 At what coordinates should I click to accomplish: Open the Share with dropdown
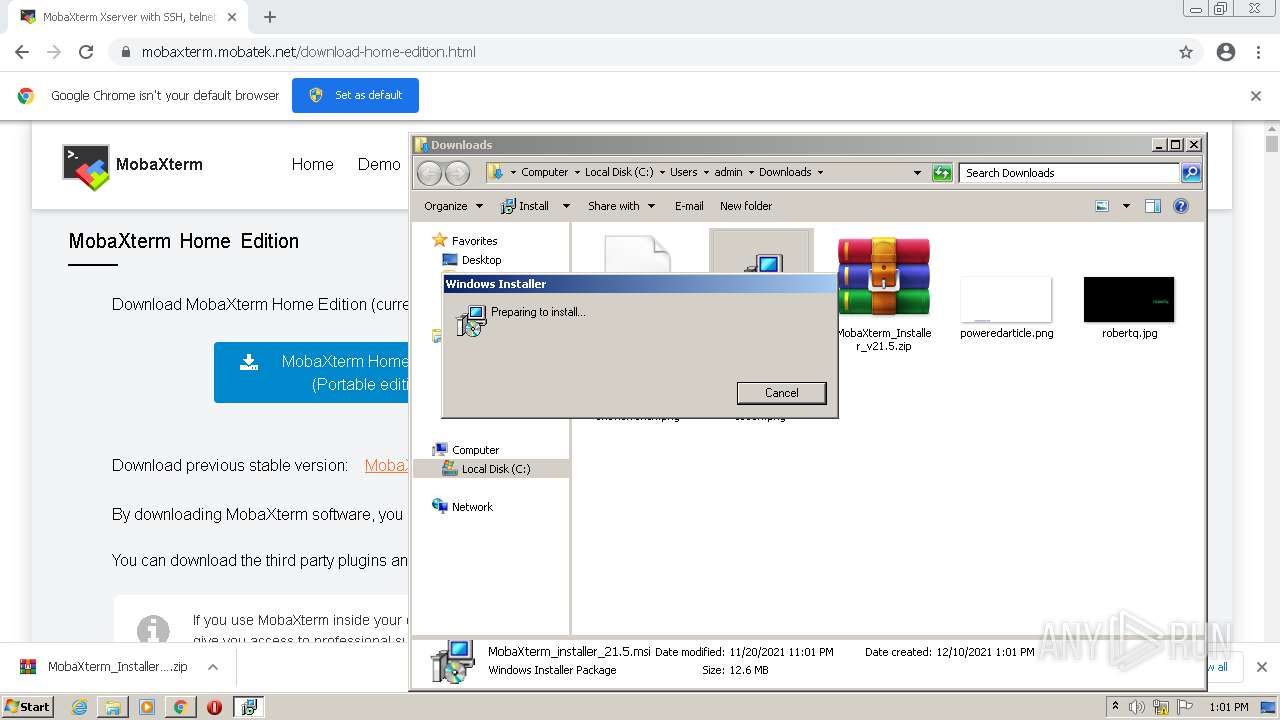click(x=621, y=206)
